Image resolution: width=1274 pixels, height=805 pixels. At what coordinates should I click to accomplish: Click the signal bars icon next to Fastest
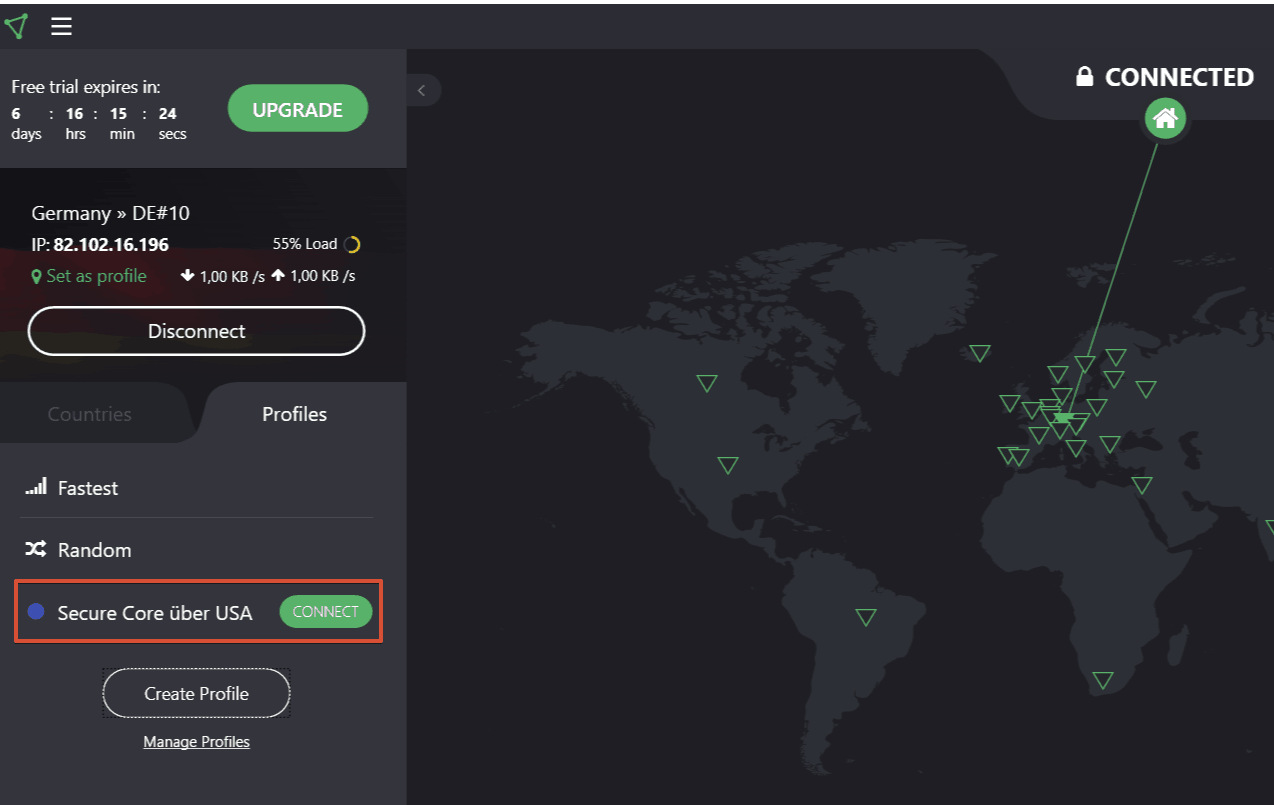click(x=36, y=487)
